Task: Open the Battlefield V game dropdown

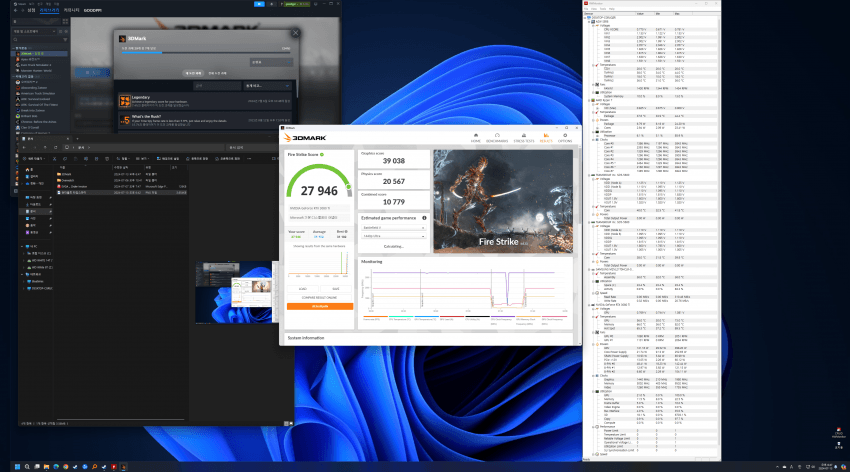Action: click(x=394, y=228)
